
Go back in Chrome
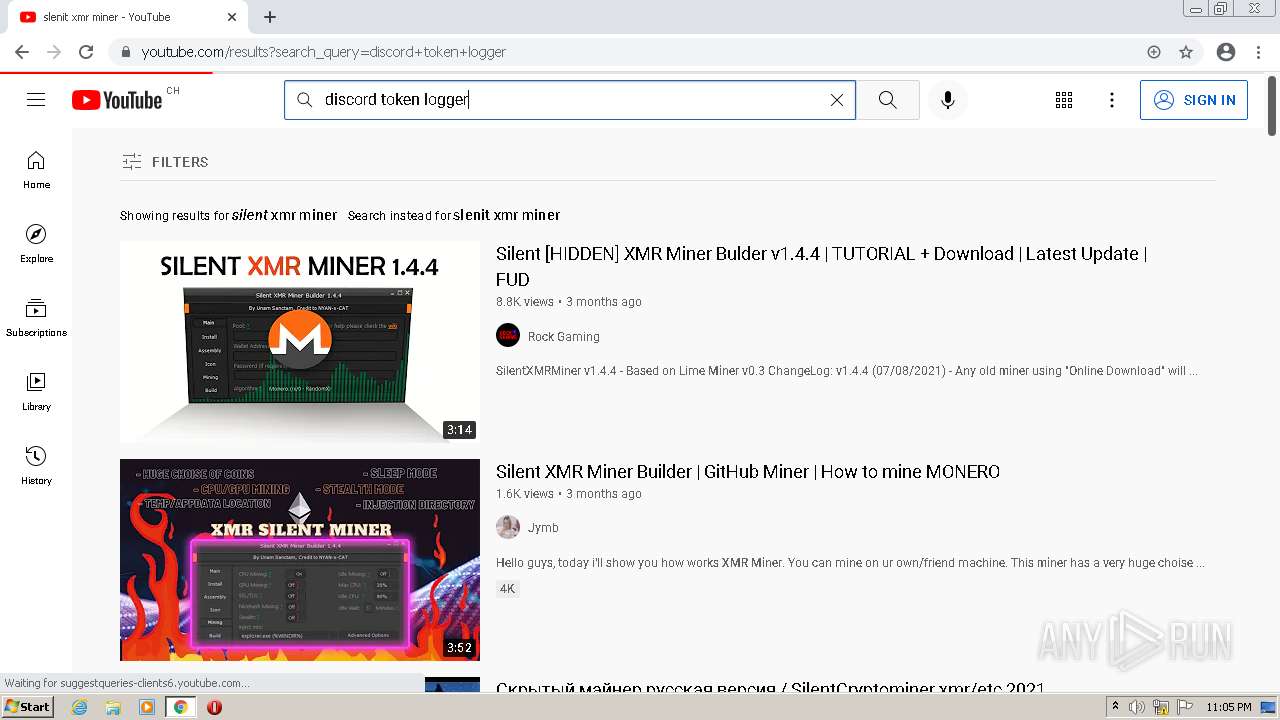click(x=22, y=52)
